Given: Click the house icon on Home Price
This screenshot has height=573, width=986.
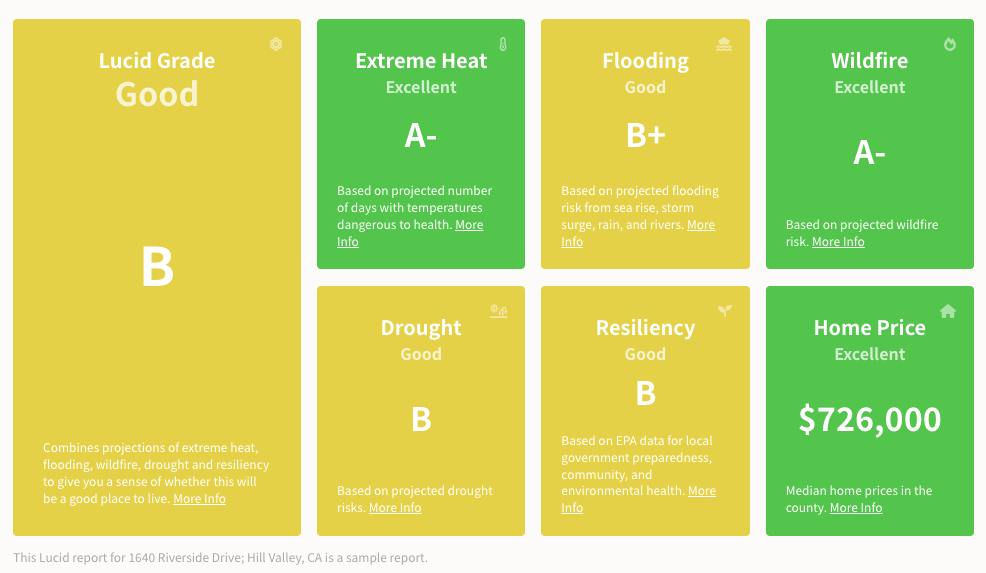Looking at the screenshot, I should [948, 311].
